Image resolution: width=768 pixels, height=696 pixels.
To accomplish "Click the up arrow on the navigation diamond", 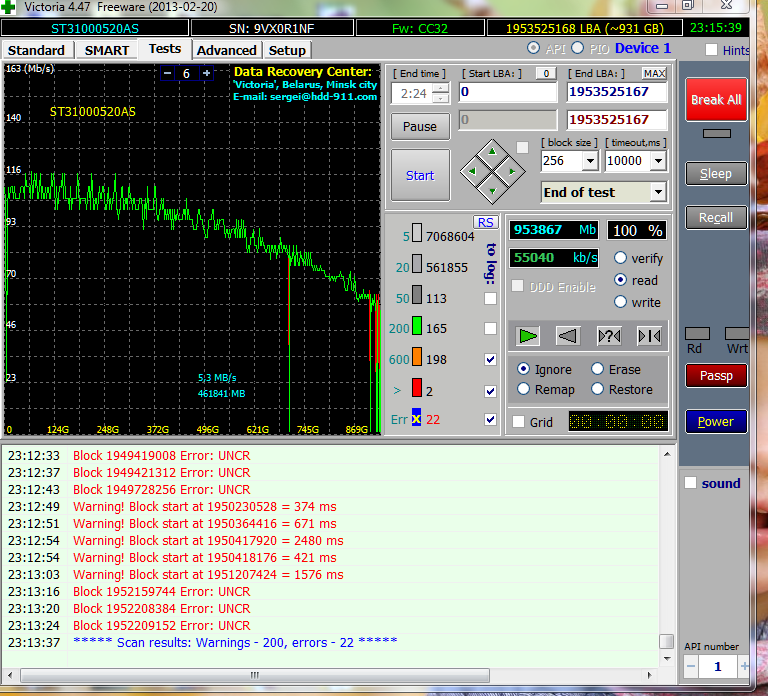I will pyautogui.click(x=491, y=154).
